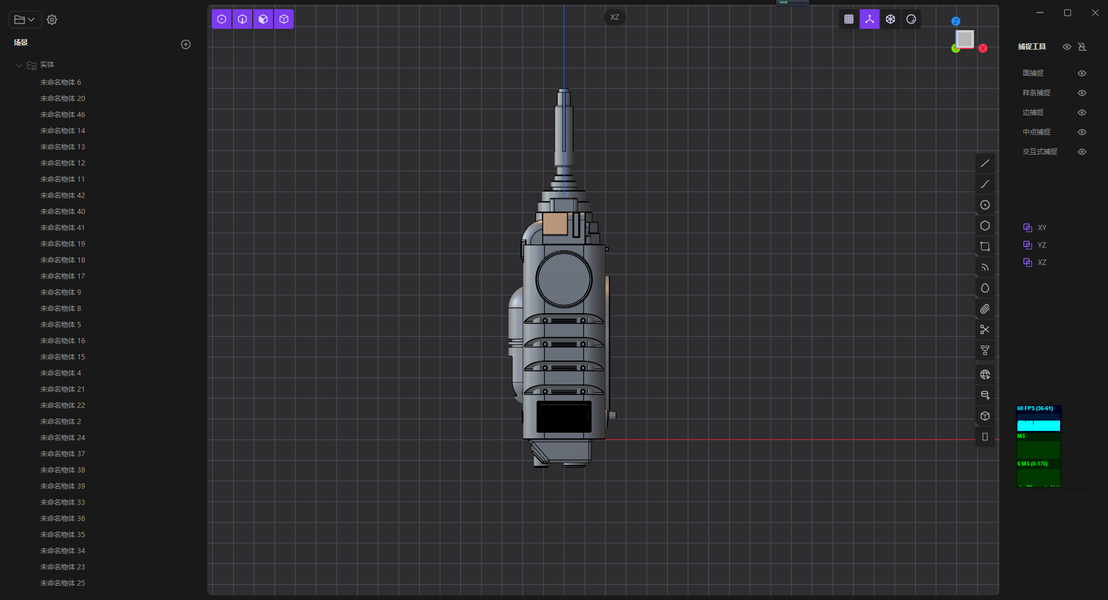Select 未命名物体 37 in scene tree
Viewport: 1108px width, 600px height.
coord(63,454)
